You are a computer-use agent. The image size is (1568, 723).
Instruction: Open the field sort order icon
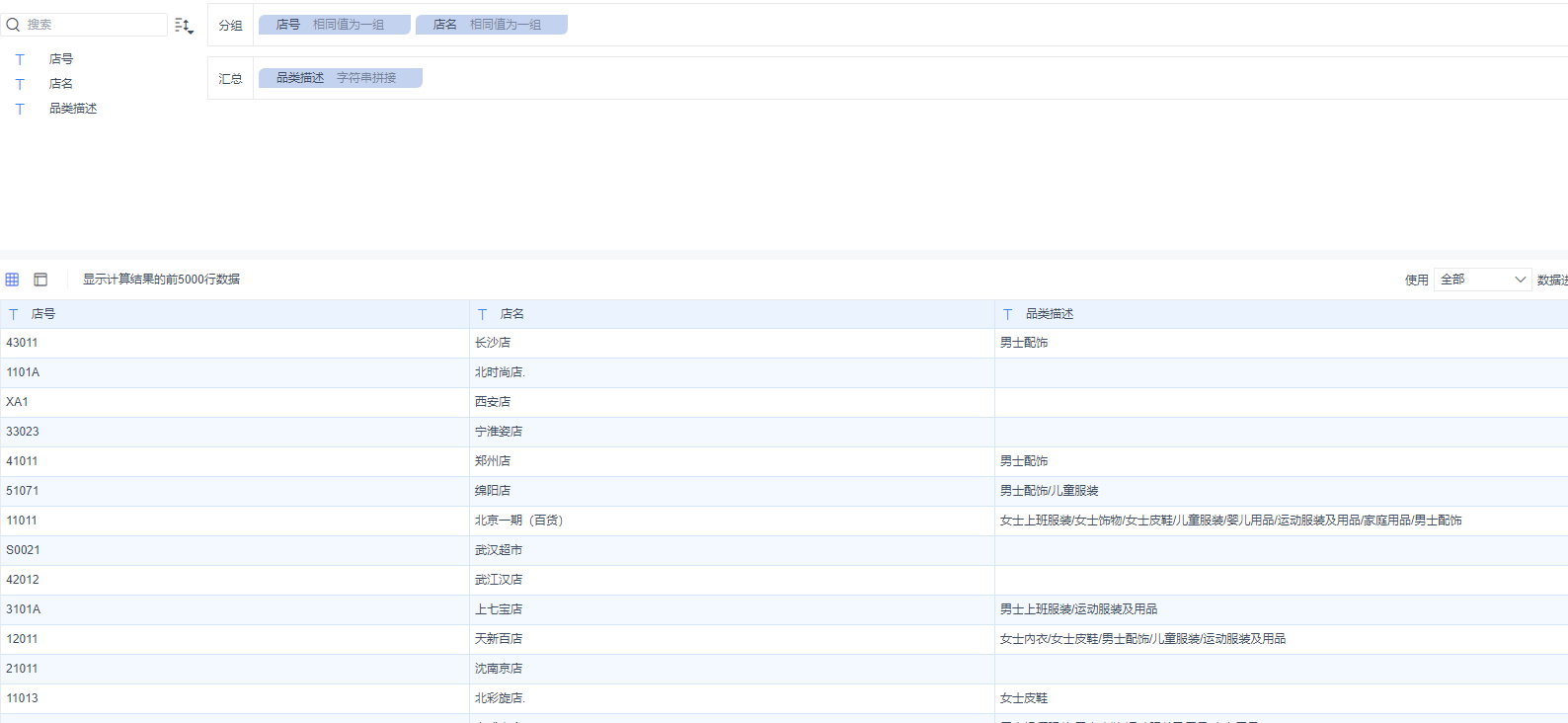[184, 26]
